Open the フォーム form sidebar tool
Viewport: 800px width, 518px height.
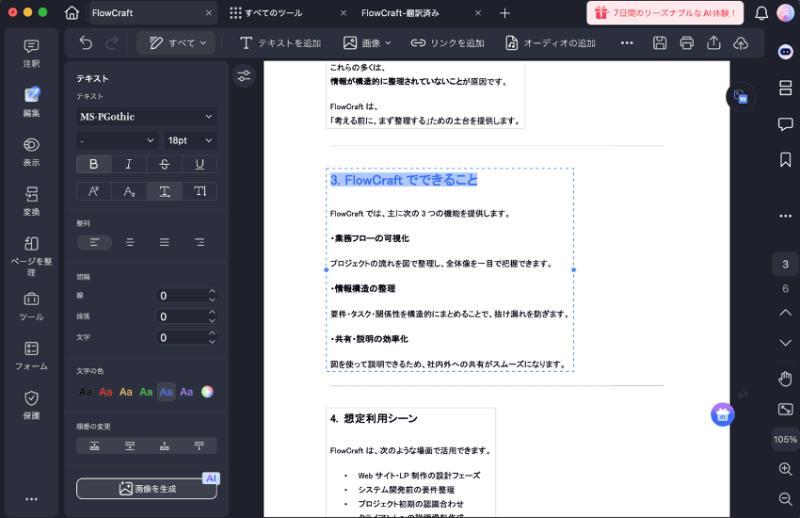coord(31,356)
